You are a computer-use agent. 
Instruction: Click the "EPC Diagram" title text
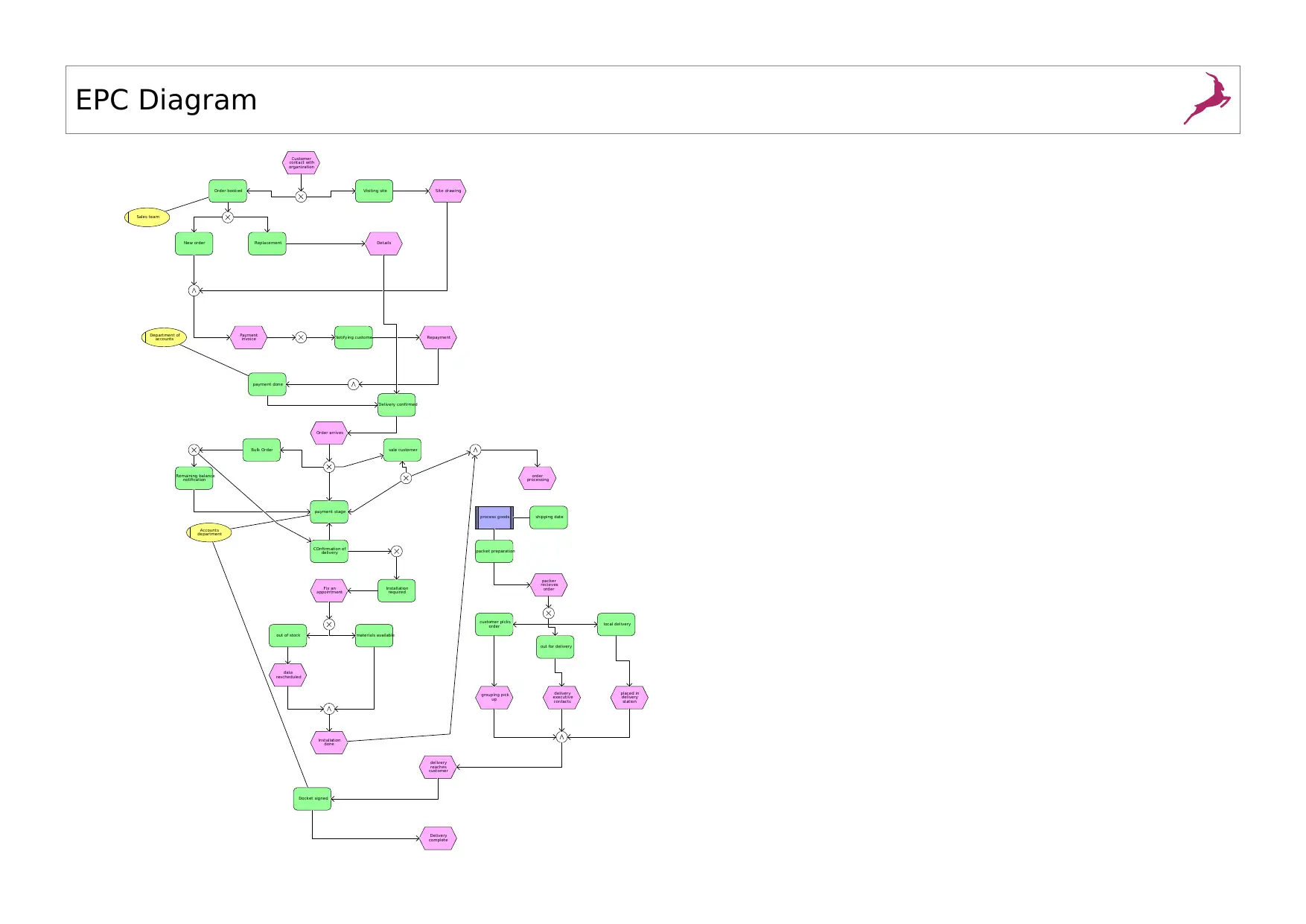166,100
